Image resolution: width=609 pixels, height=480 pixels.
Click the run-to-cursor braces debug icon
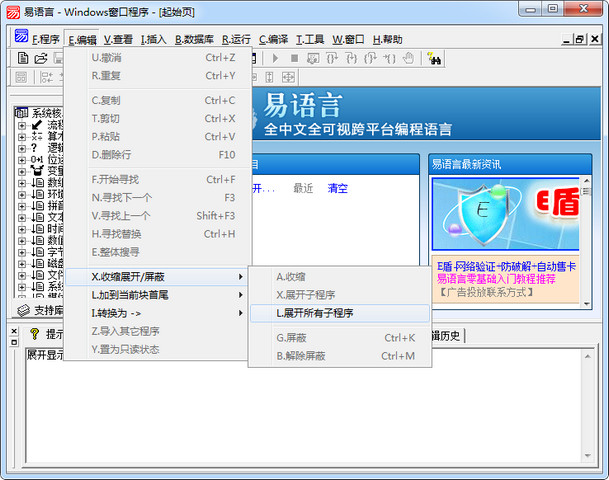point(389,59)
